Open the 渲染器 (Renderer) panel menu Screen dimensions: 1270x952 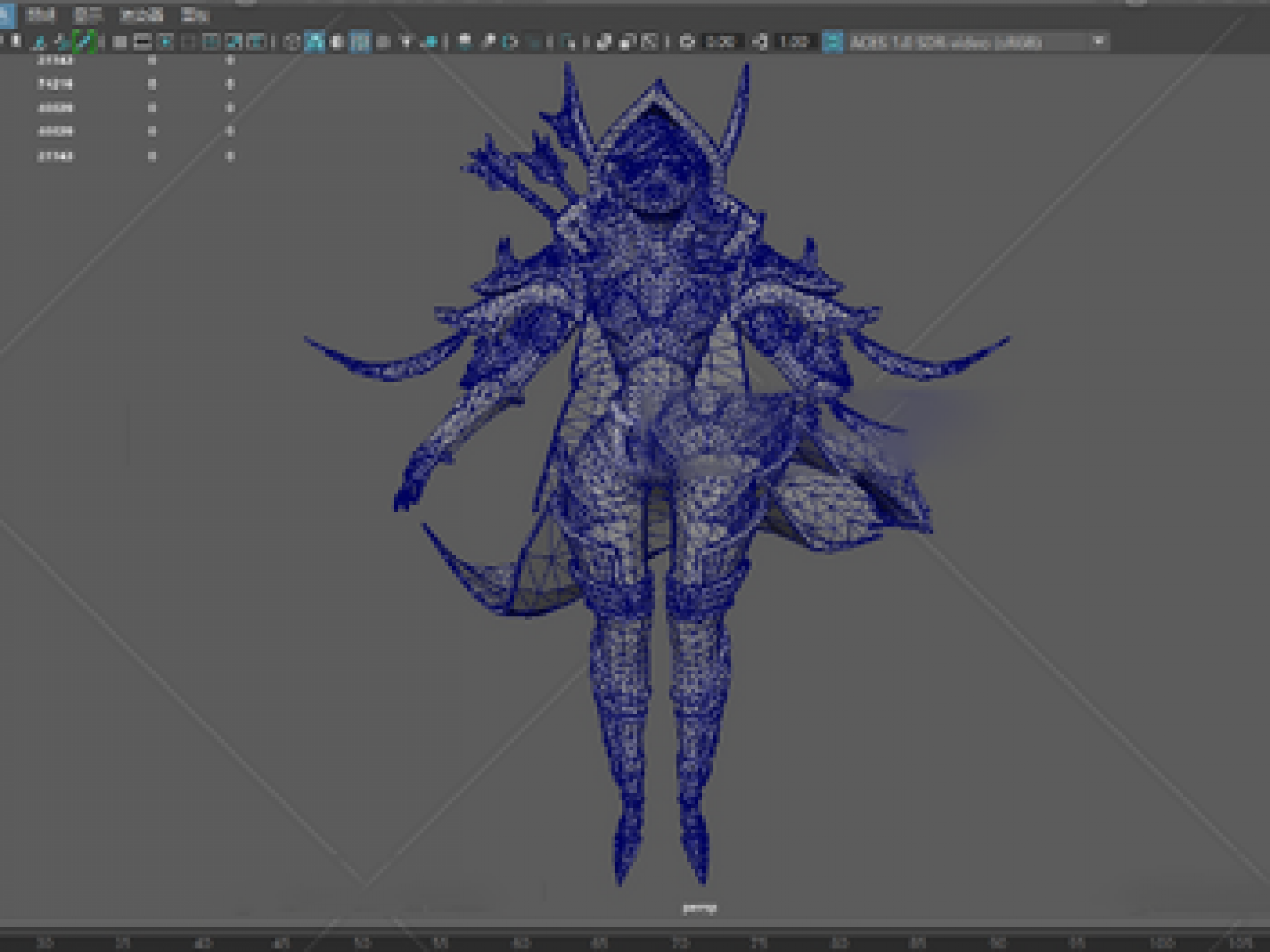(140, 15)
